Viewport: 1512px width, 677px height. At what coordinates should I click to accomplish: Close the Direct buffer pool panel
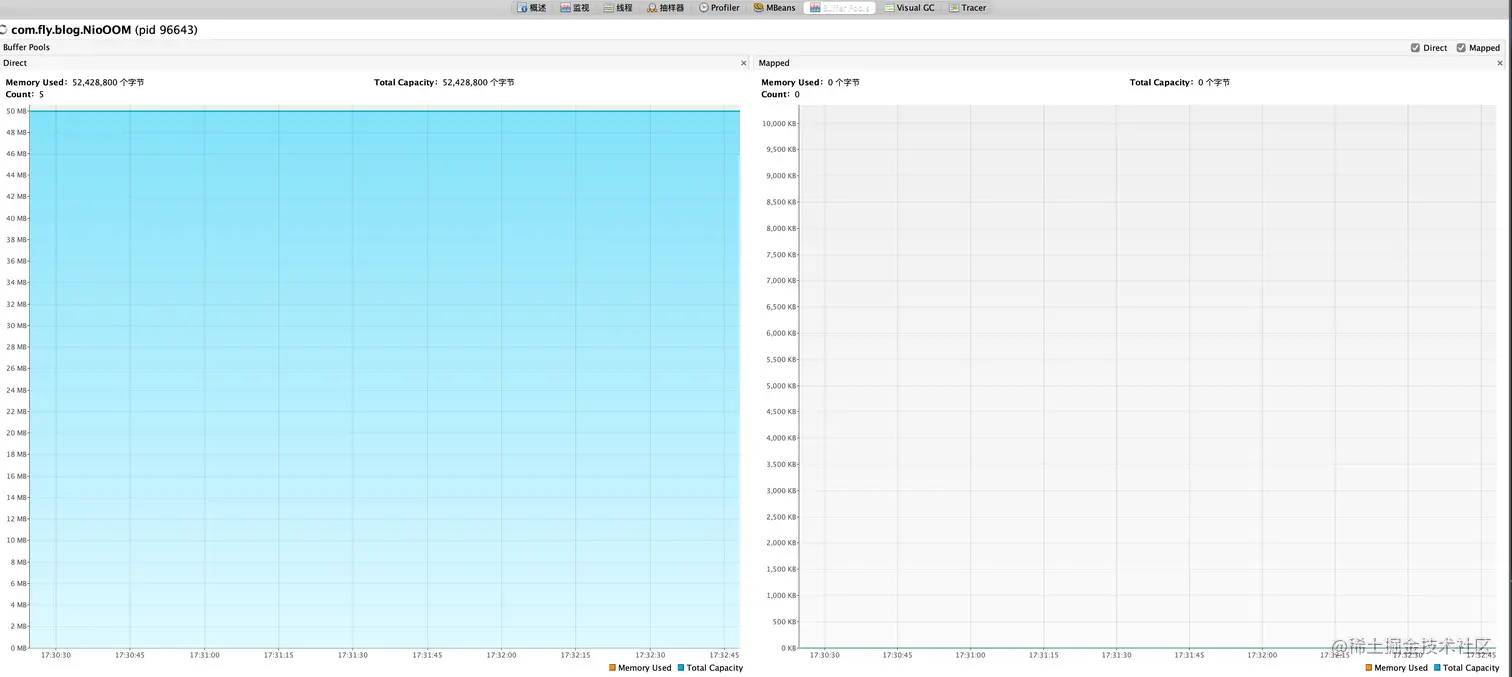743,63
